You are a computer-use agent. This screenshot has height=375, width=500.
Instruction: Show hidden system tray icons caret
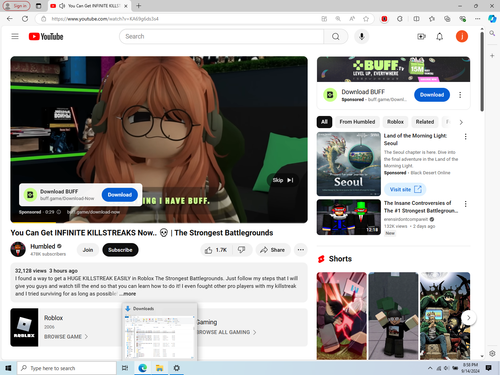430,368
